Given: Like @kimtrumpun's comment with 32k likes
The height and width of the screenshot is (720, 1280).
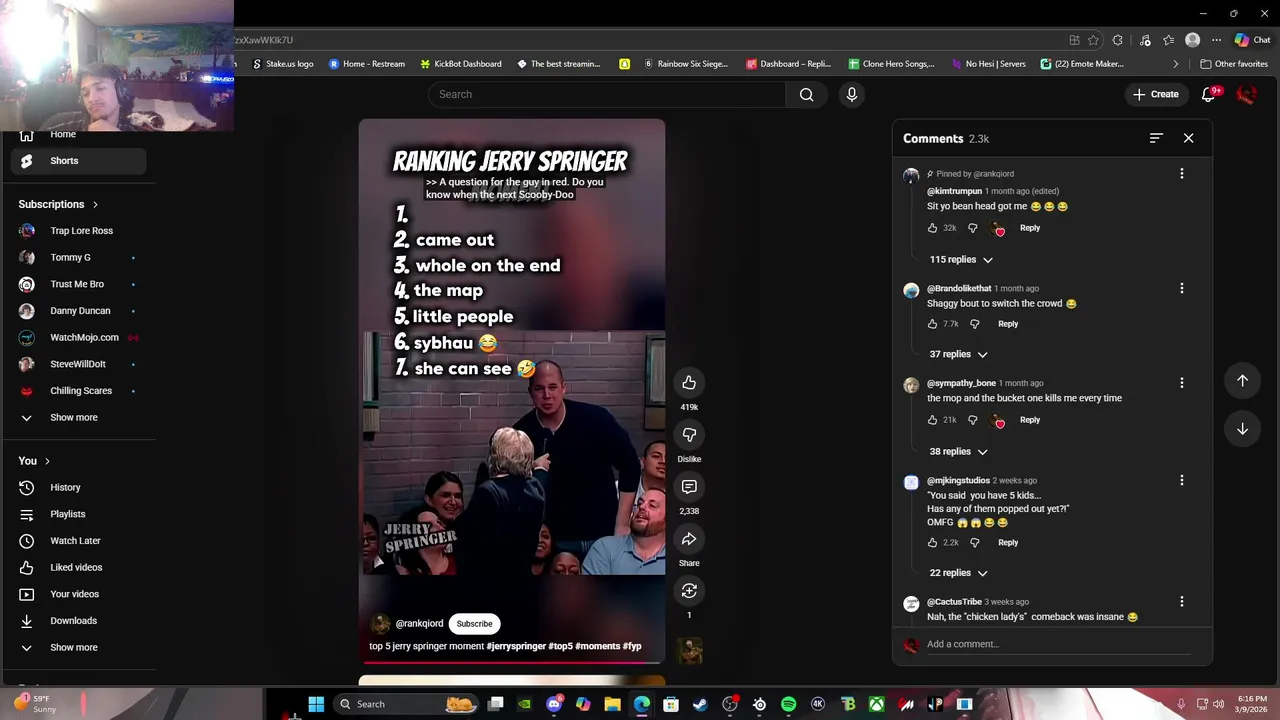Looking at the screenshot, I should coord(932,228).
